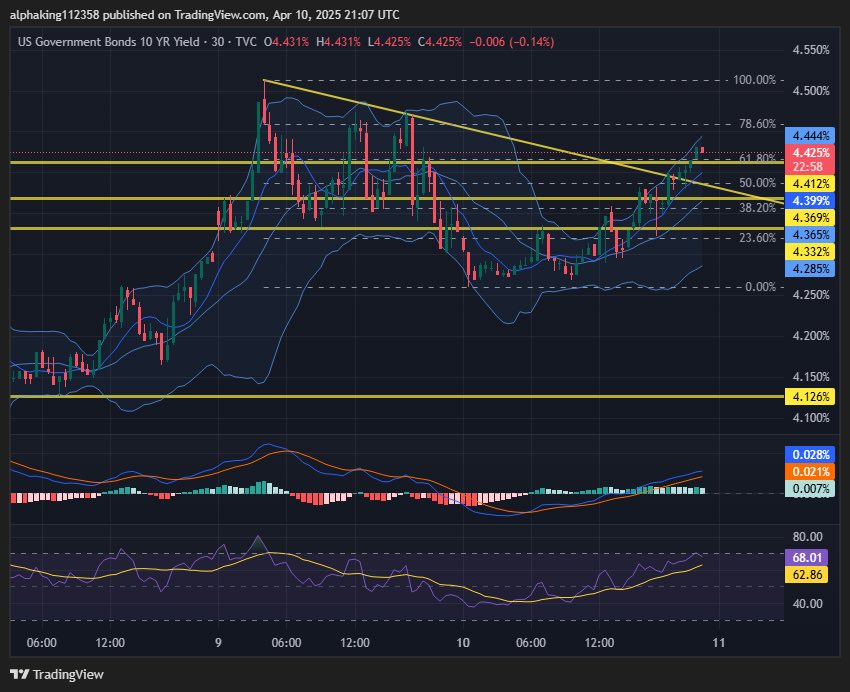Click the 4.100% price axis label
Screen dimensions: 850x692
point(810,418)
